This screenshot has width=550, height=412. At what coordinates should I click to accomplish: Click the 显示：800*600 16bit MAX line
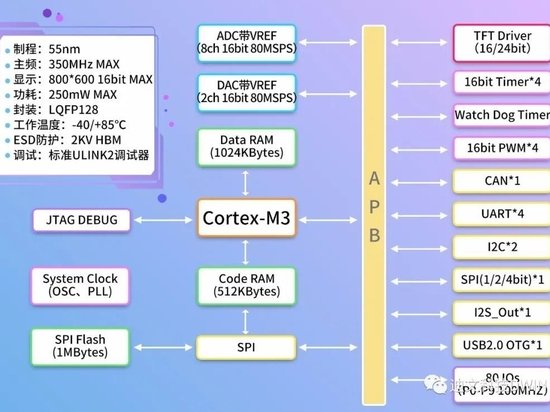tap(83, 79)
